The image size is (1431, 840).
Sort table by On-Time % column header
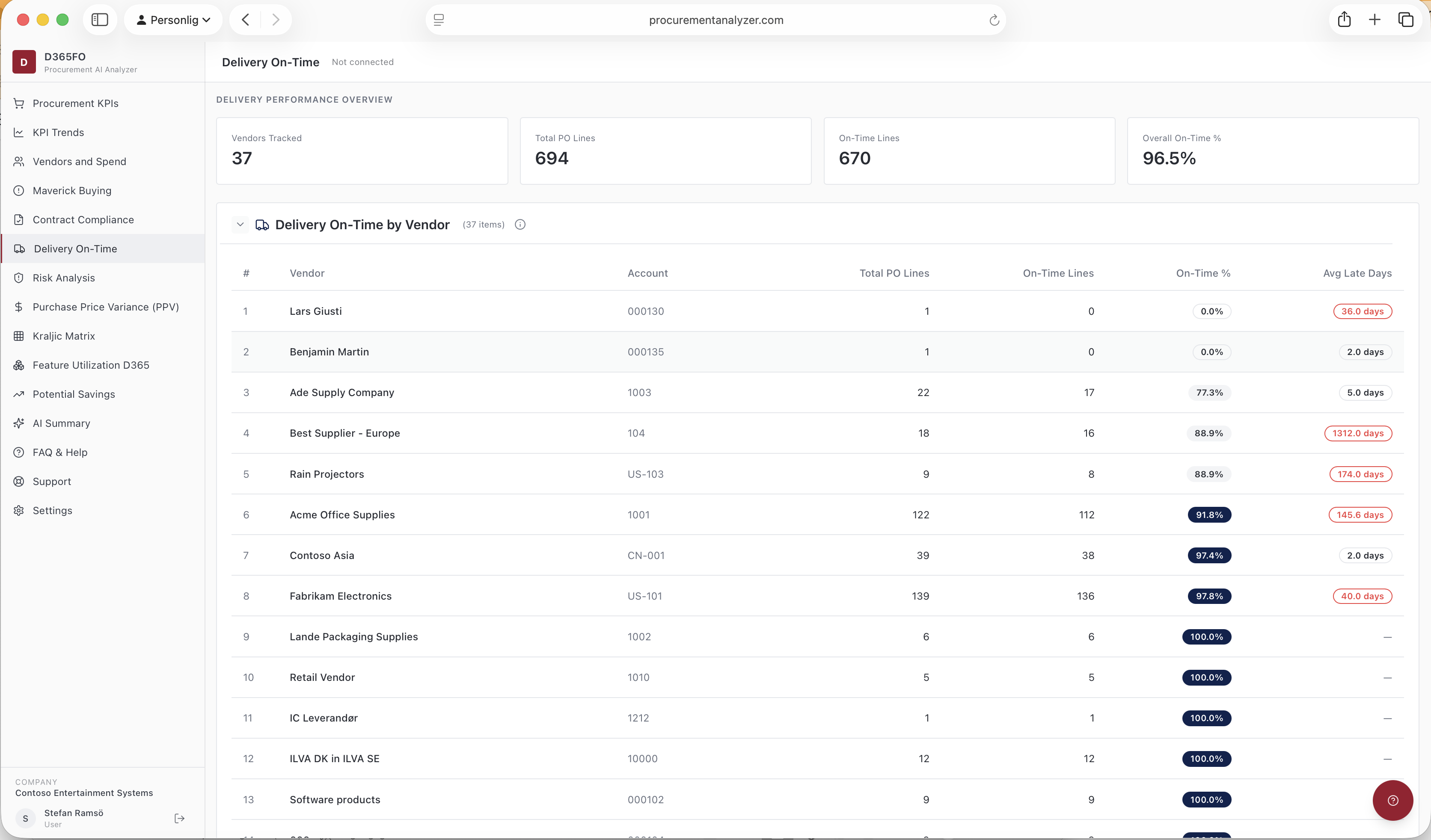pos(1203,273)
